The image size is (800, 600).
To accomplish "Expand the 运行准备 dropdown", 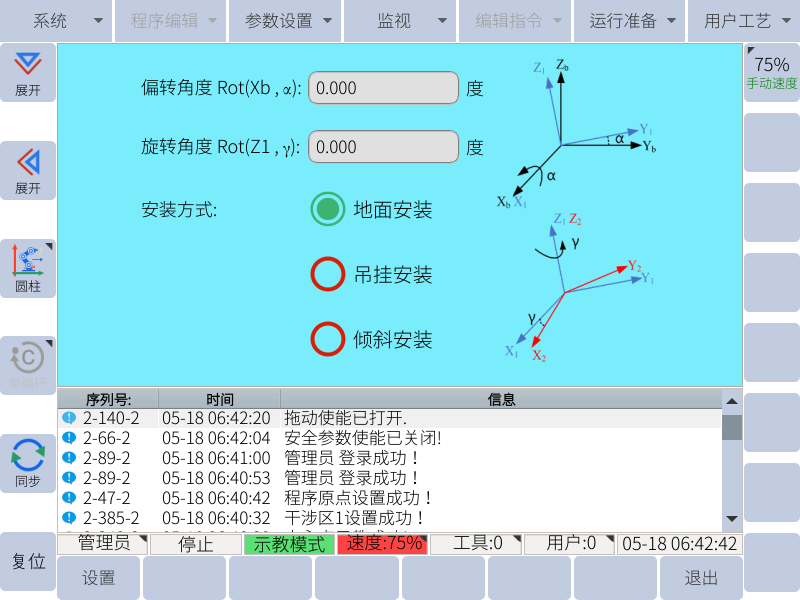I will (x=629, y=20).
